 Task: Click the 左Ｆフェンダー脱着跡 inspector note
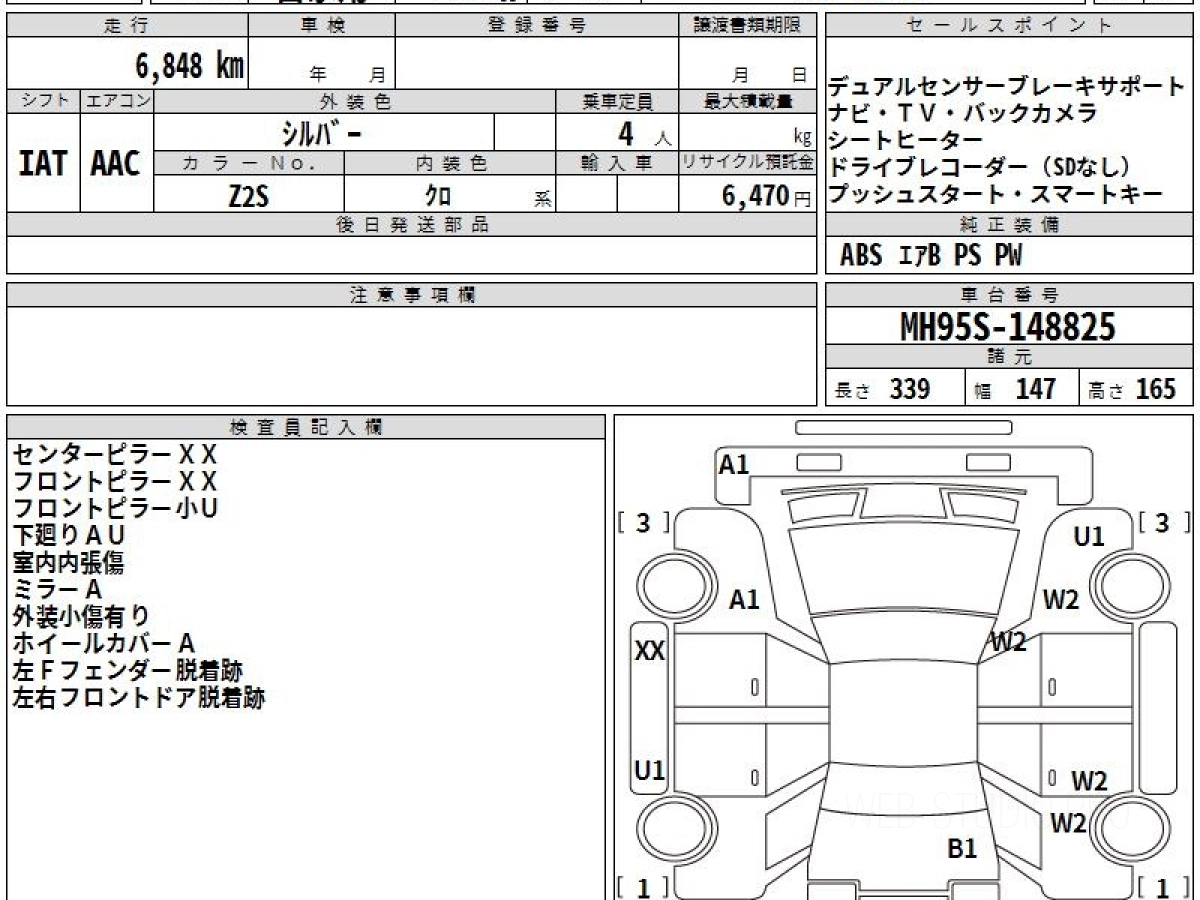point(127,670)
